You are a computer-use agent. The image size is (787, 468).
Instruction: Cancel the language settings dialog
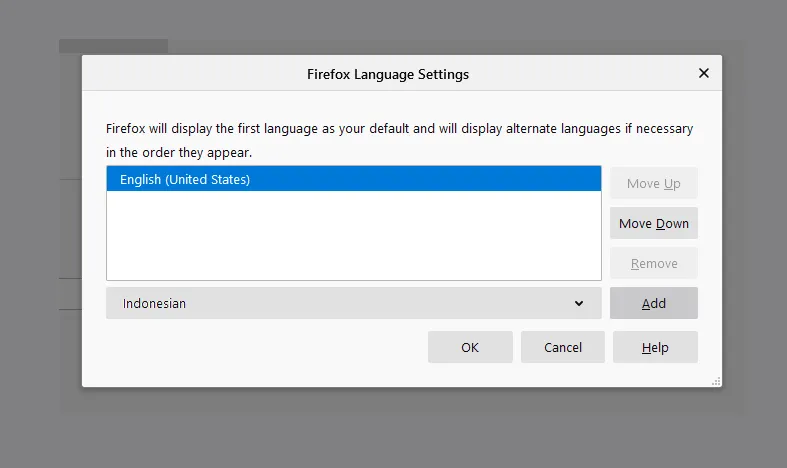point(563,347)
